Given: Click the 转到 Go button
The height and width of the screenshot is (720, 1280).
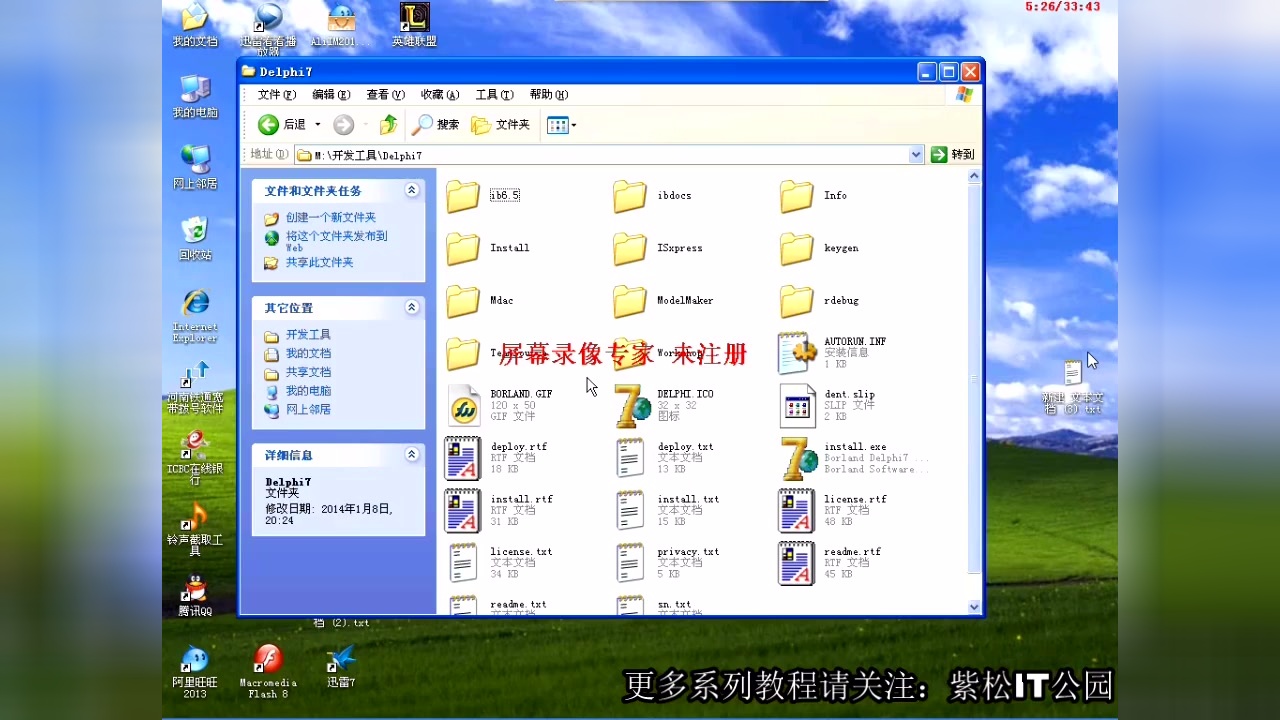Looking at the screenshot, I should pyautogui.click(x=952, y=155).
